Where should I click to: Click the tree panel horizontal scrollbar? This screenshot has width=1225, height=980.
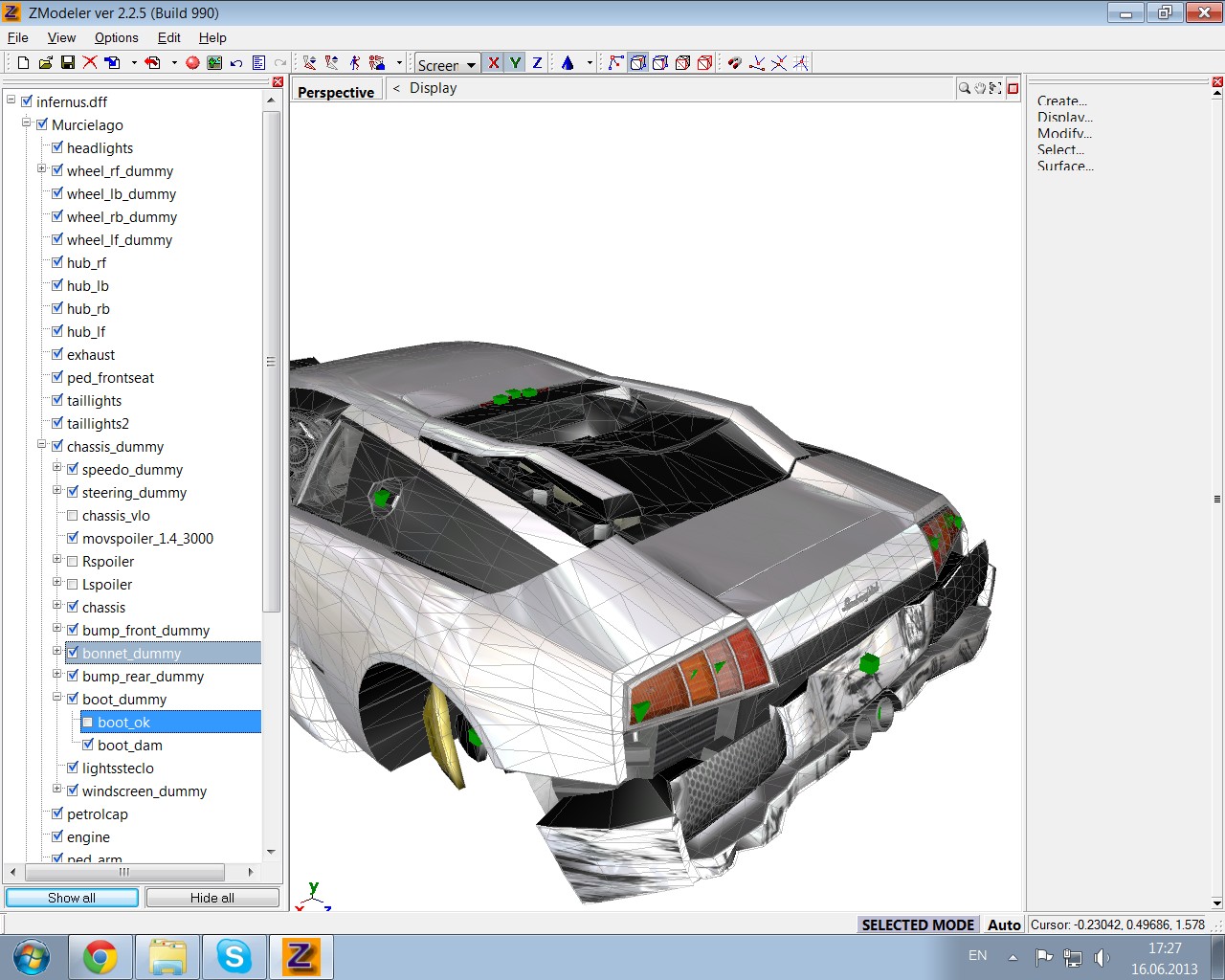click(132, 872)
